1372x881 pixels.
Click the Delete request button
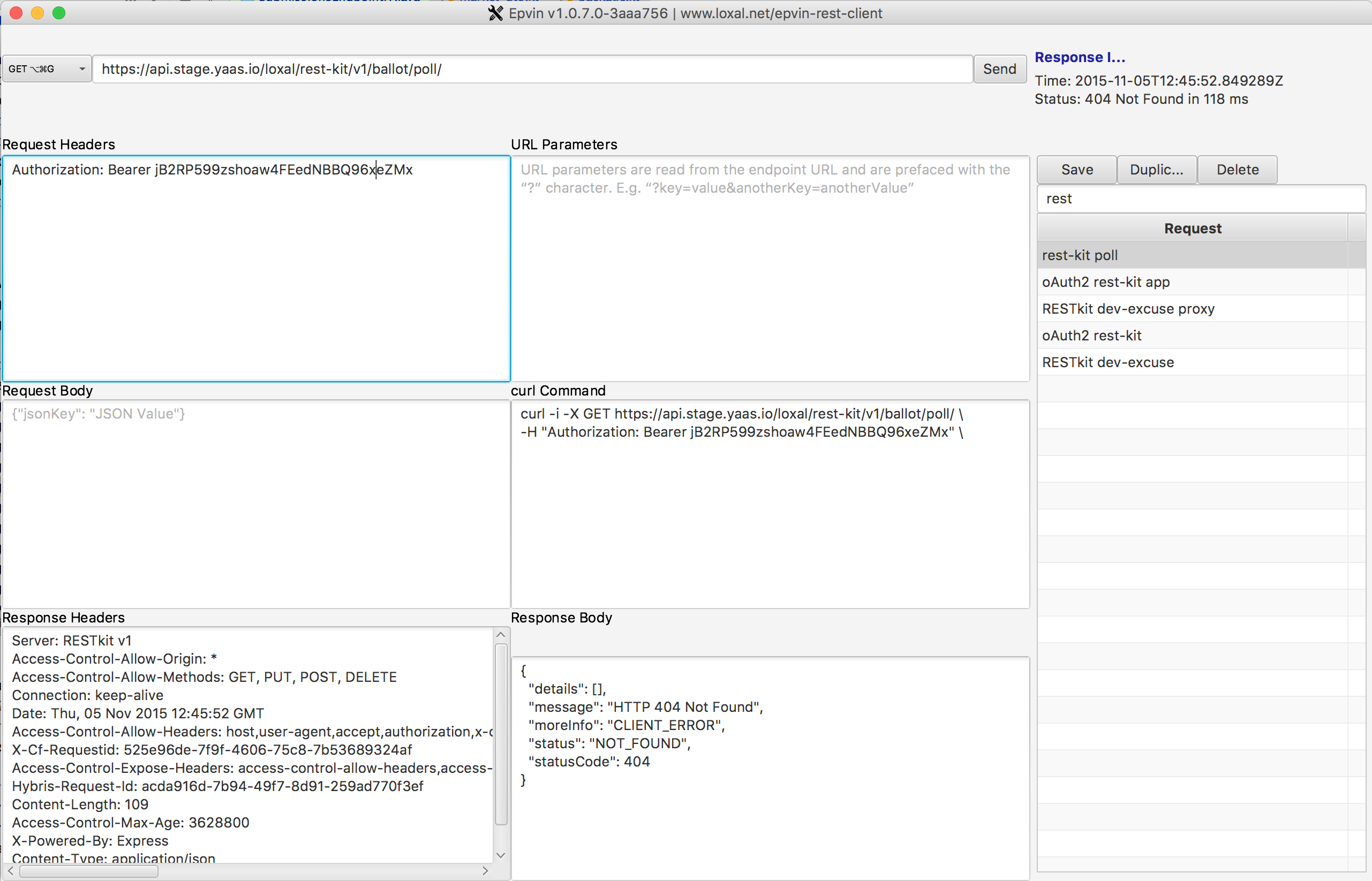click(1237, 169)
